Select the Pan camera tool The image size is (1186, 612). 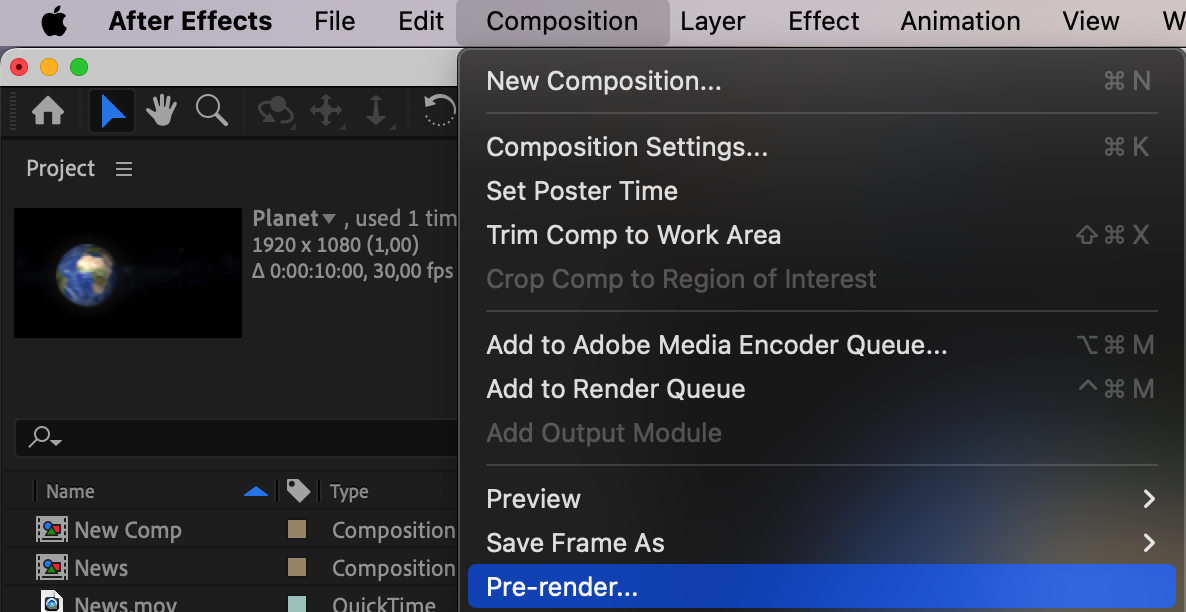click(x=326, y=111)
